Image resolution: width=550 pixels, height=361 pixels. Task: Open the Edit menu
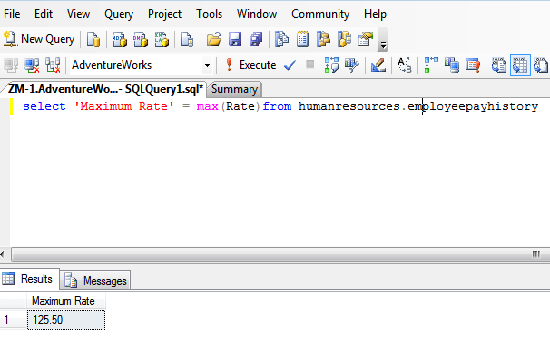pyautogui.click(x=43, y=14)
